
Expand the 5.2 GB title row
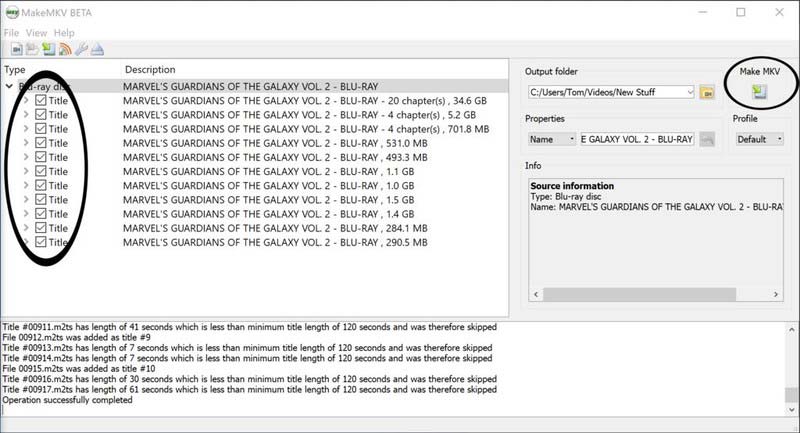pyautogui.click(x=26, y=115)
